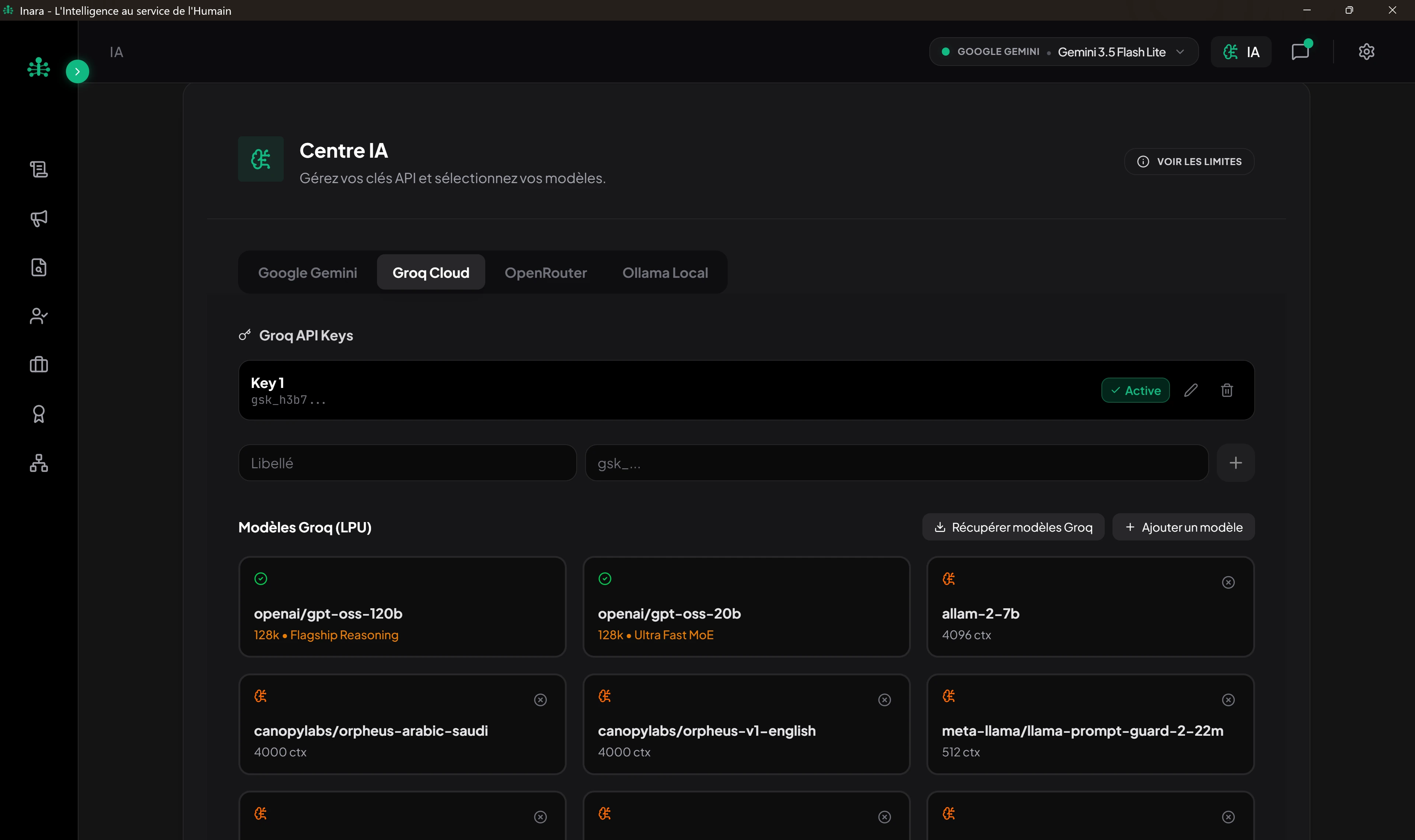
Task: Click the Inara logo in the sidebar
Action: pos(38,67)
